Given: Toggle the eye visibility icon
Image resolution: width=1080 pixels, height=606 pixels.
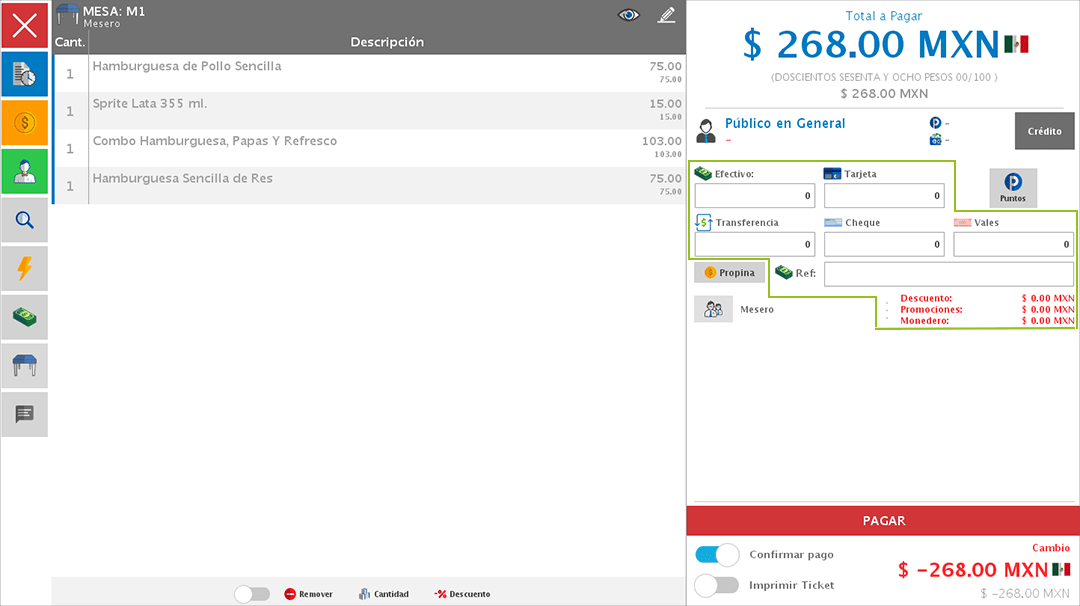Looking at the screenshot, I should 628,15.
